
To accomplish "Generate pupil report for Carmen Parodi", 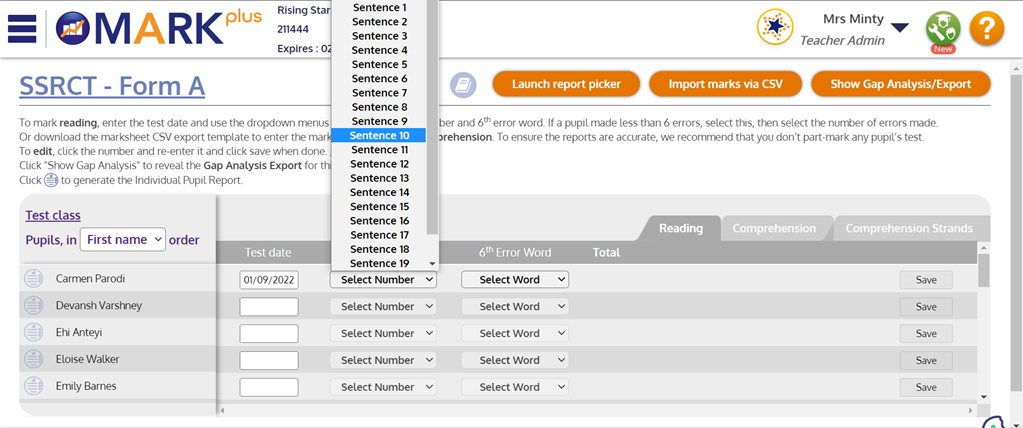I will (x=33, y=279).
